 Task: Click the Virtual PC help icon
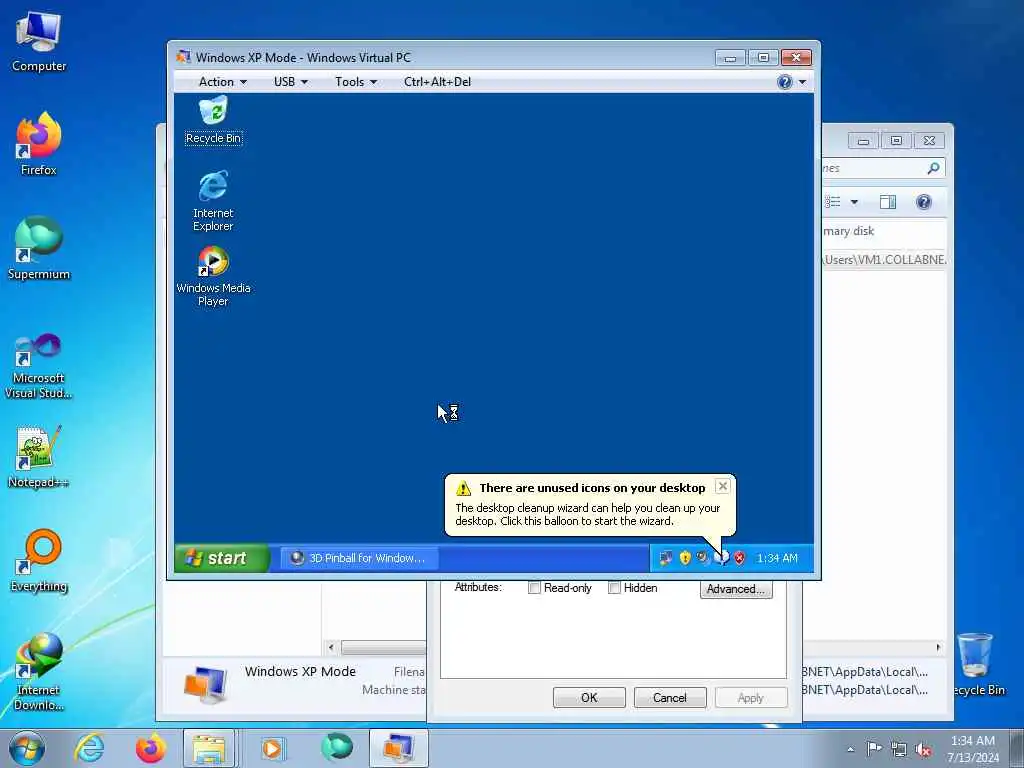[784, 82]
